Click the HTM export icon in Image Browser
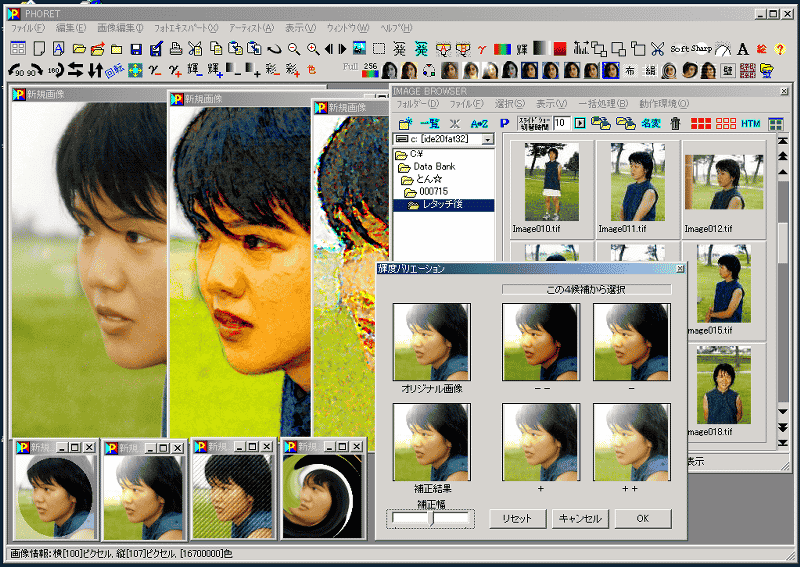The height and width of the screenshot is (567, 800). [751, 123]
